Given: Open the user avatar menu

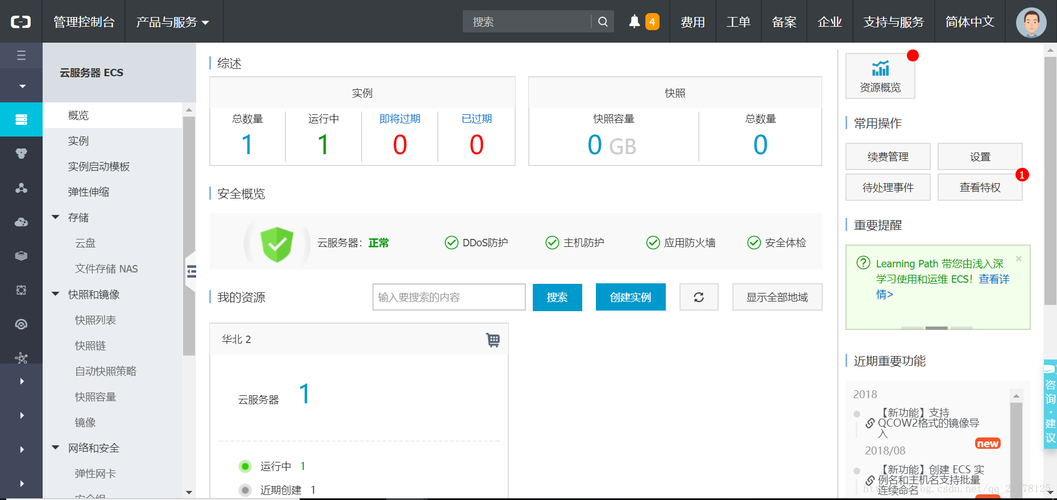Looking at the screenshot, I should pyautogui.click(x=1031, y=22).
